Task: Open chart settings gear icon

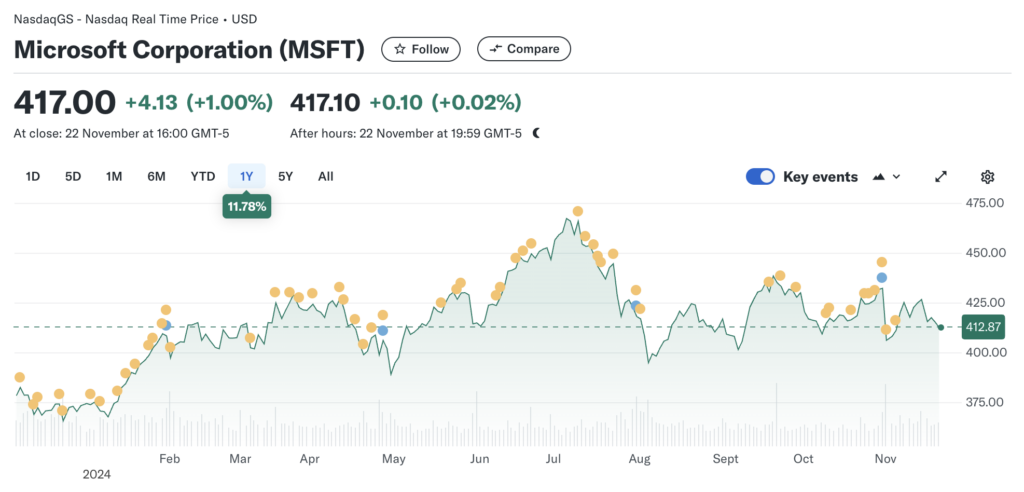Action: click(x=987, y=177)
